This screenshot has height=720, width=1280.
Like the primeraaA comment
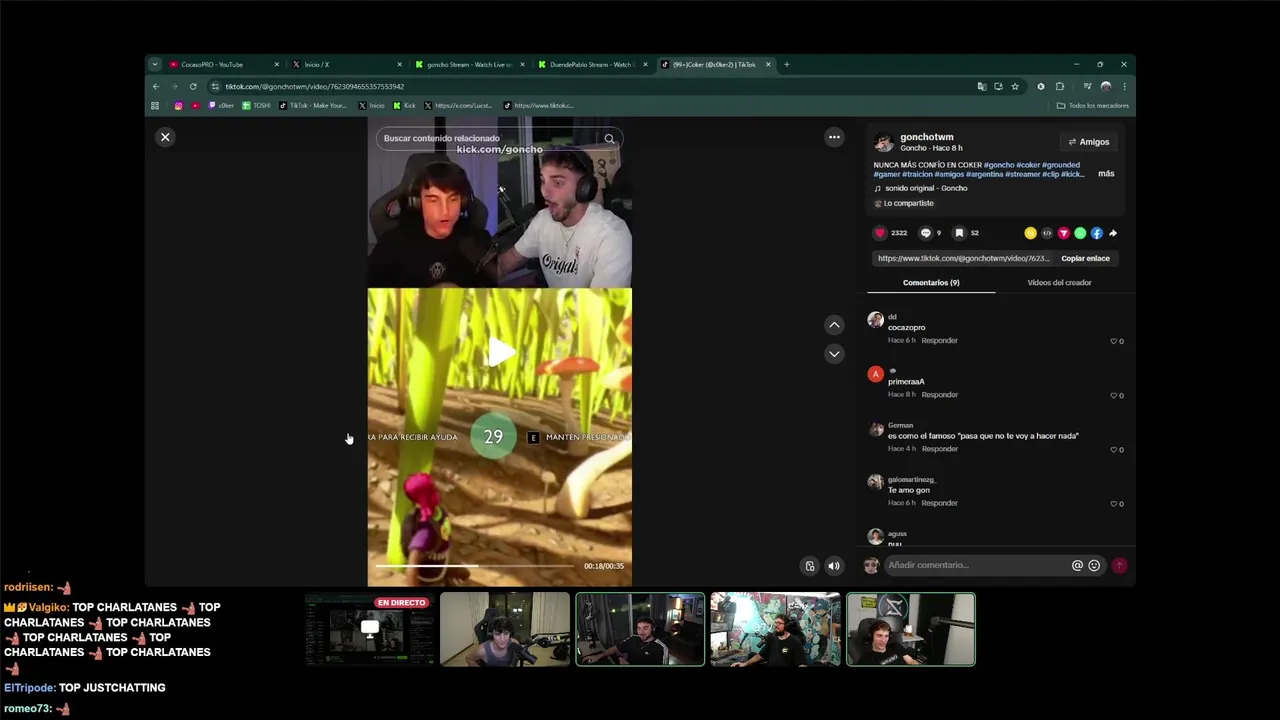pyautogui.click(x=1114, y=395)
